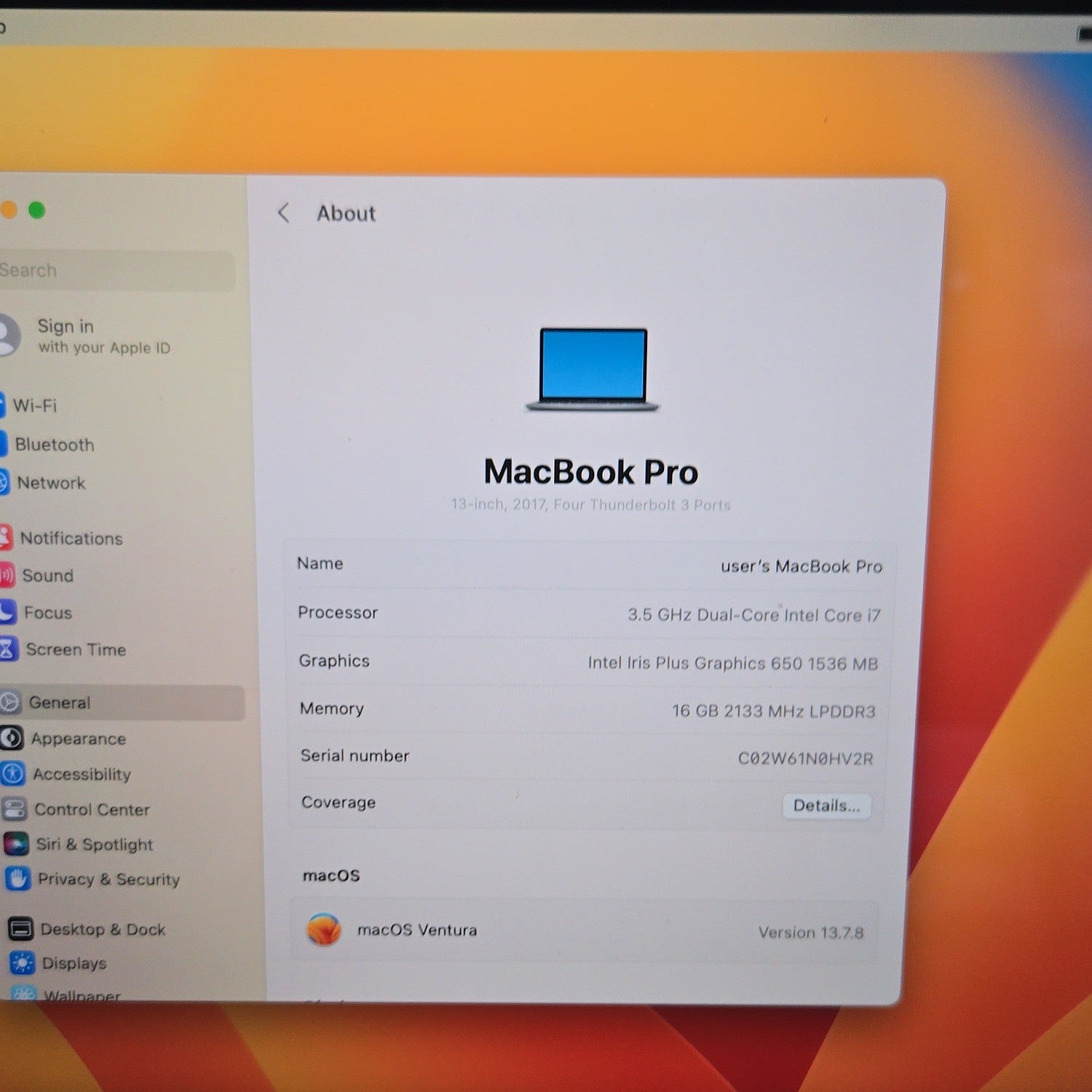Click the macOS Ventura label
1092x1092 pixels.
[417, 930]
